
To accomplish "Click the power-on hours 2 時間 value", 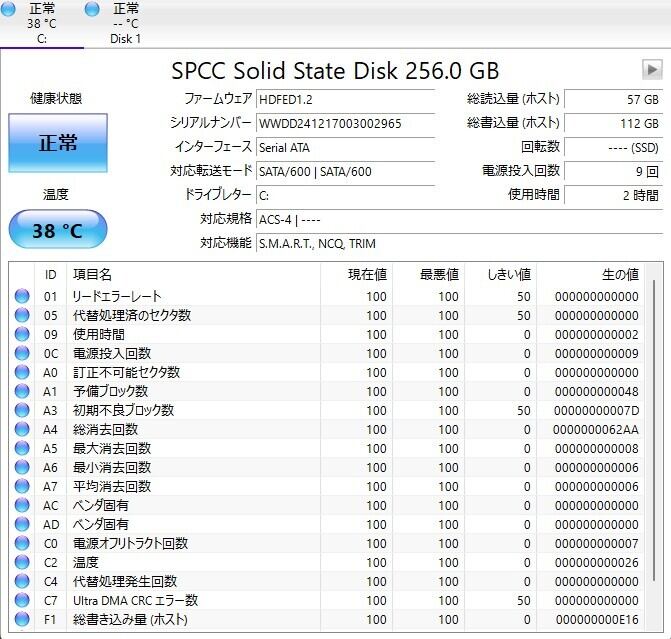I will tap(614, 196).
